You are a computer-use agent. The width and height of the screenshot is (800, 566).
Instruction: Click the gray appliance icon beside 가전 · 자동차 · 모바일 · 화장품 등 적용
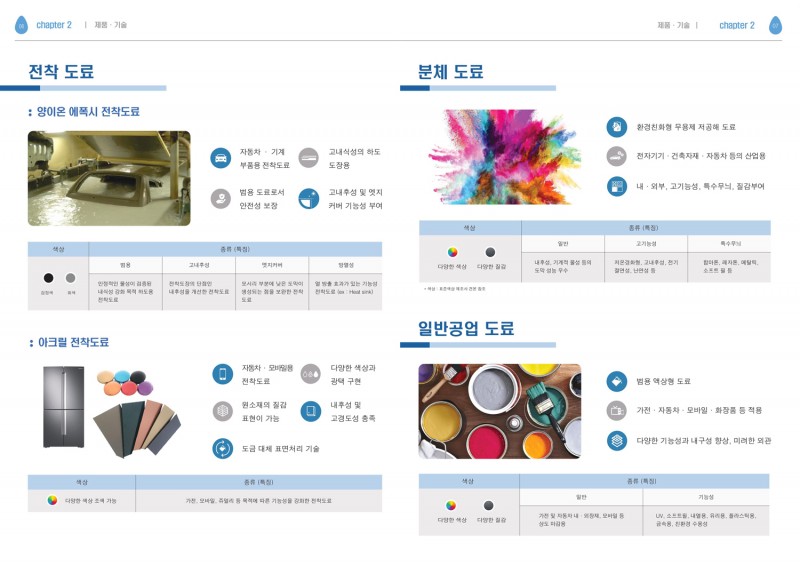pos(617,410)
